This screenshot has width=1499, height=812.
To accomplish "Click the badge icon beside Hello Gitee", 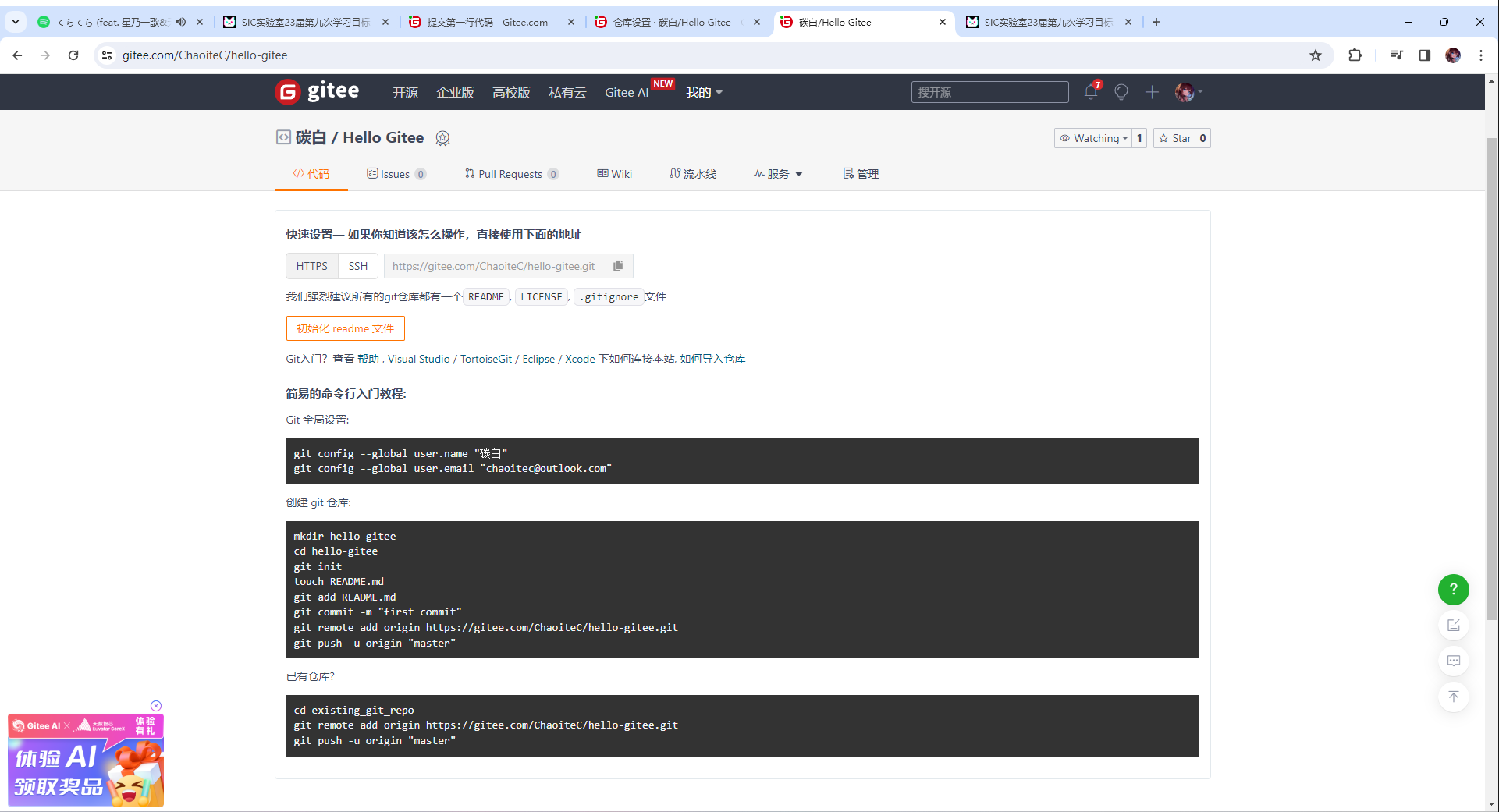I will [442, 138].
